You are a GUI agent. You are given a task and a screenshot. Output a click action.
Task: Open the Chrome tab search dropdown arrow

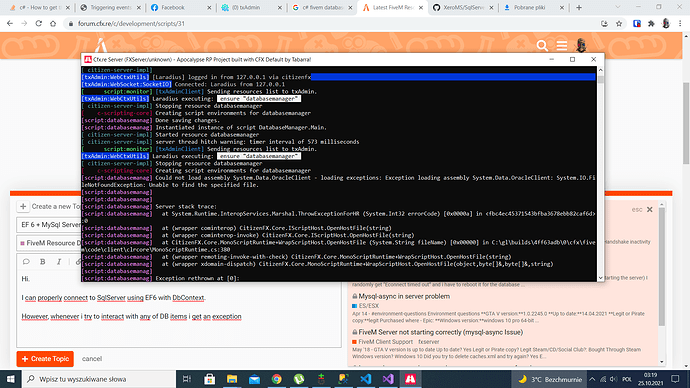tap(618, 7)
